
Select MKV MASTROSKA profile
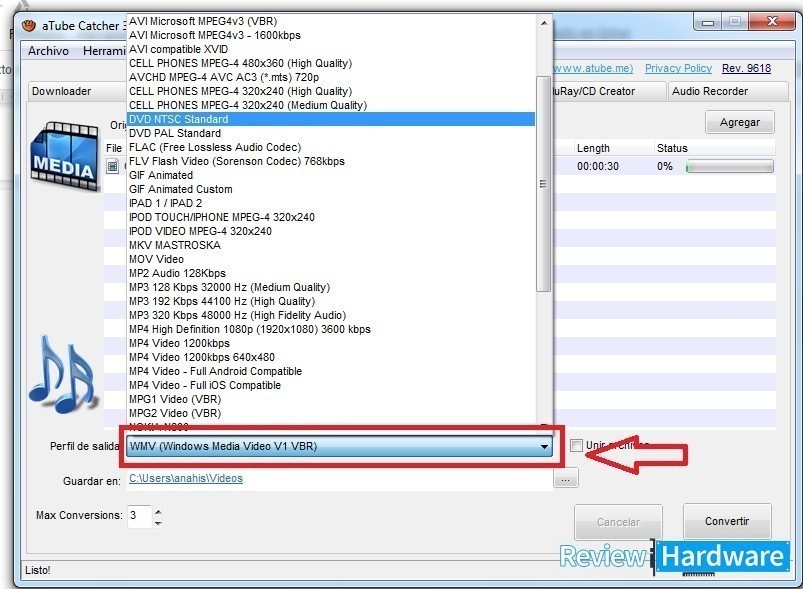tap(331, 245)
